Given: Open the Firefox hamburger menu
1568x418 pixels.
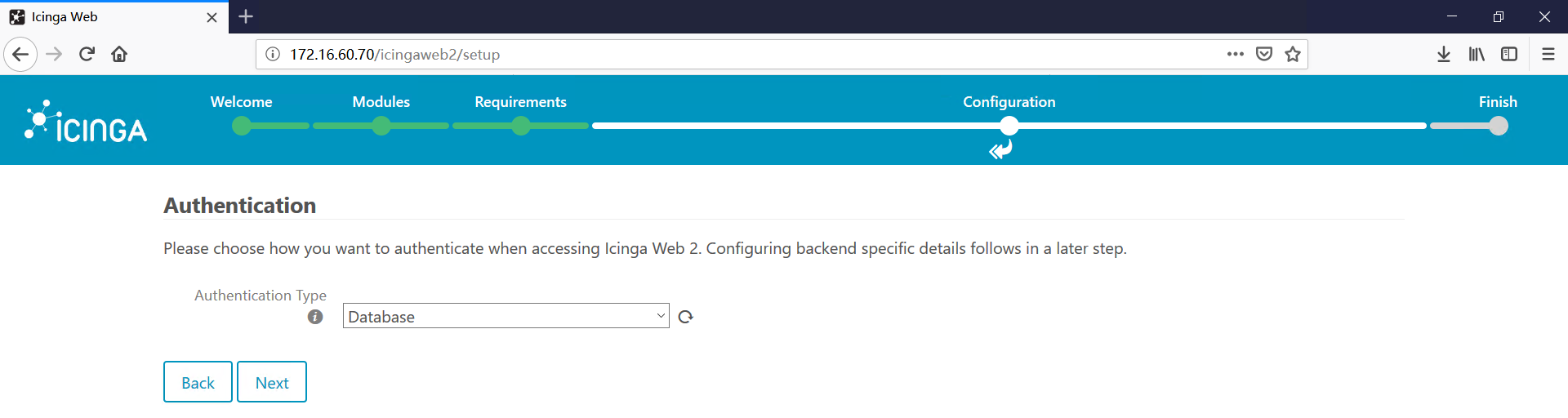Looking at the screenshot, I should (1548, 54).
